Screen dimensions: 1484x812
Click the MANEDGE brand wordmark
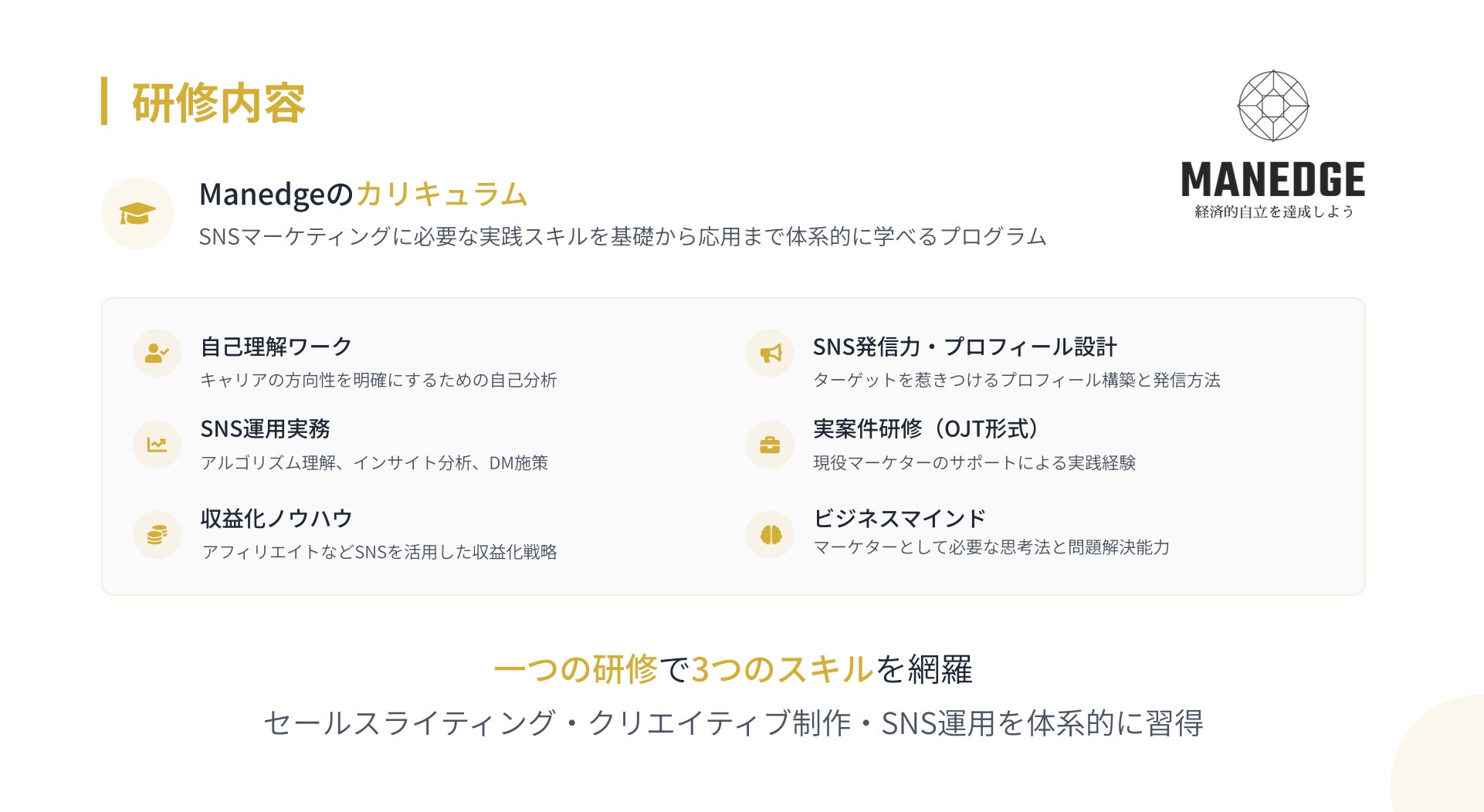click(1272, 180)
